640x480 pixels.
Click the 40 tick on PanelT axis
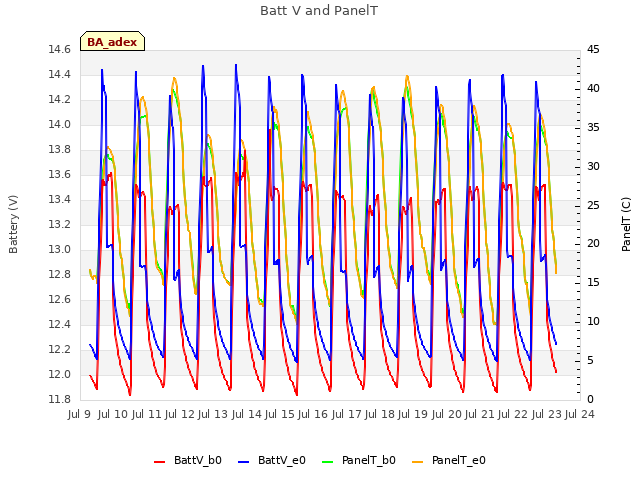(593, 89)
